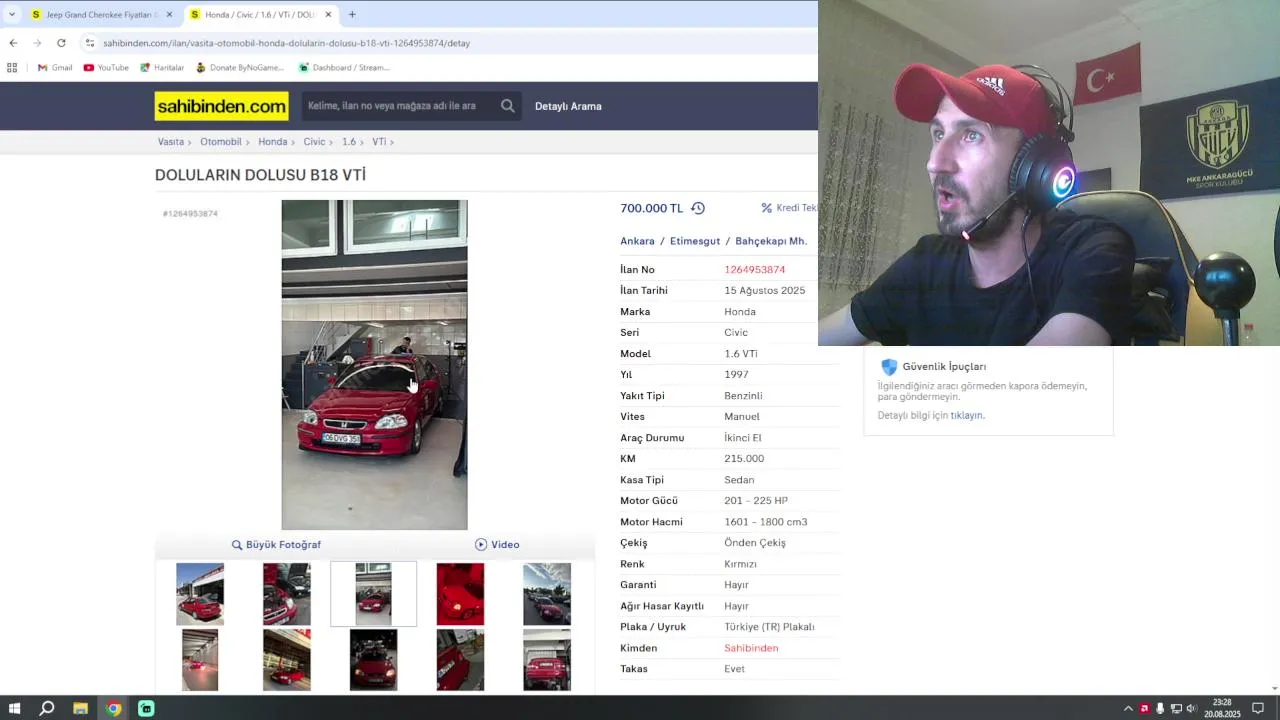Open File Explorer from taskbar
The image size is (1280, 720).
pyautogui.click(x=80, y=708)
